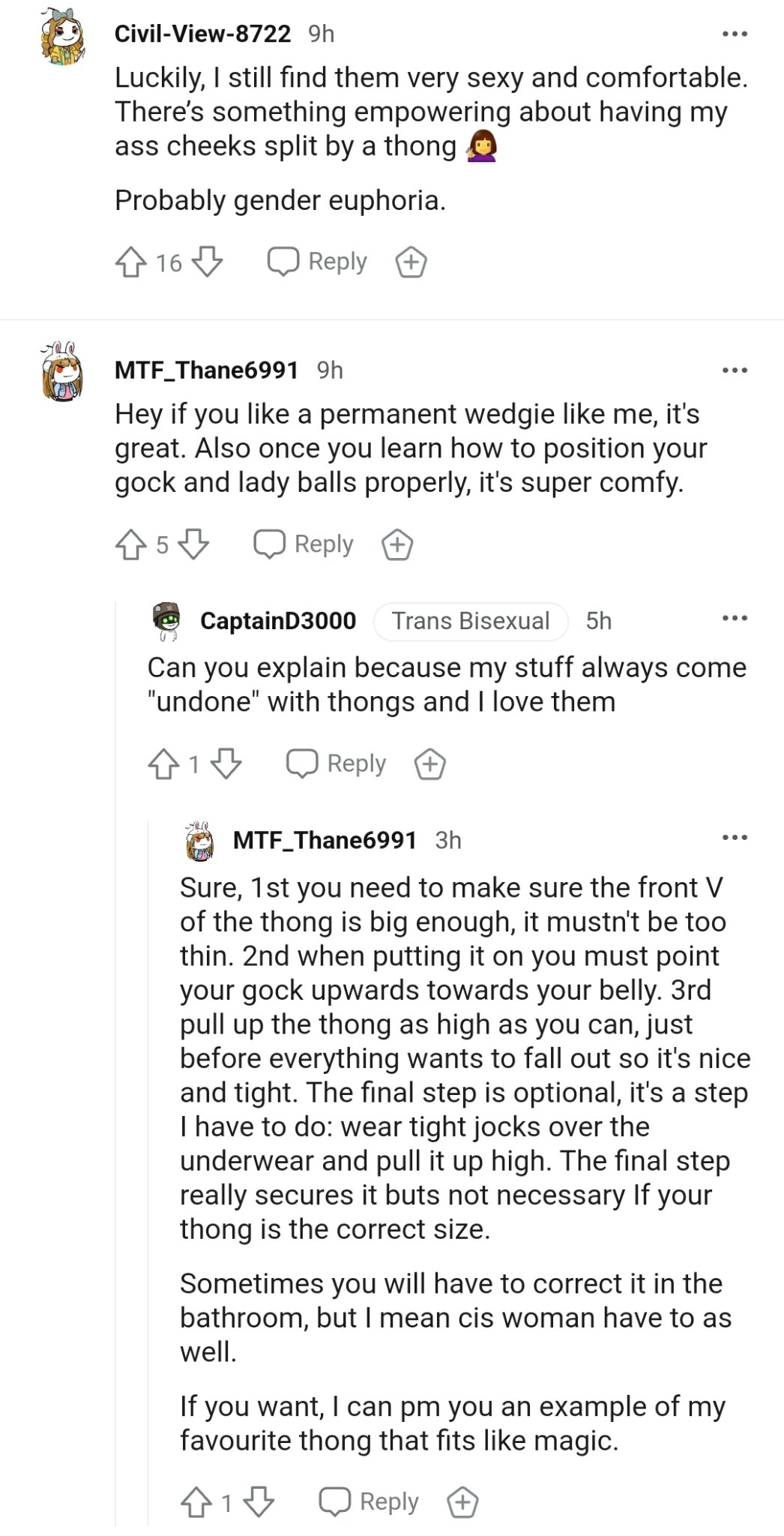This screenshot has width=784, height=1536.
Task: Tap the Trans Bisexual flair tag
Action: pyautogui.click(x=471, y=621)
